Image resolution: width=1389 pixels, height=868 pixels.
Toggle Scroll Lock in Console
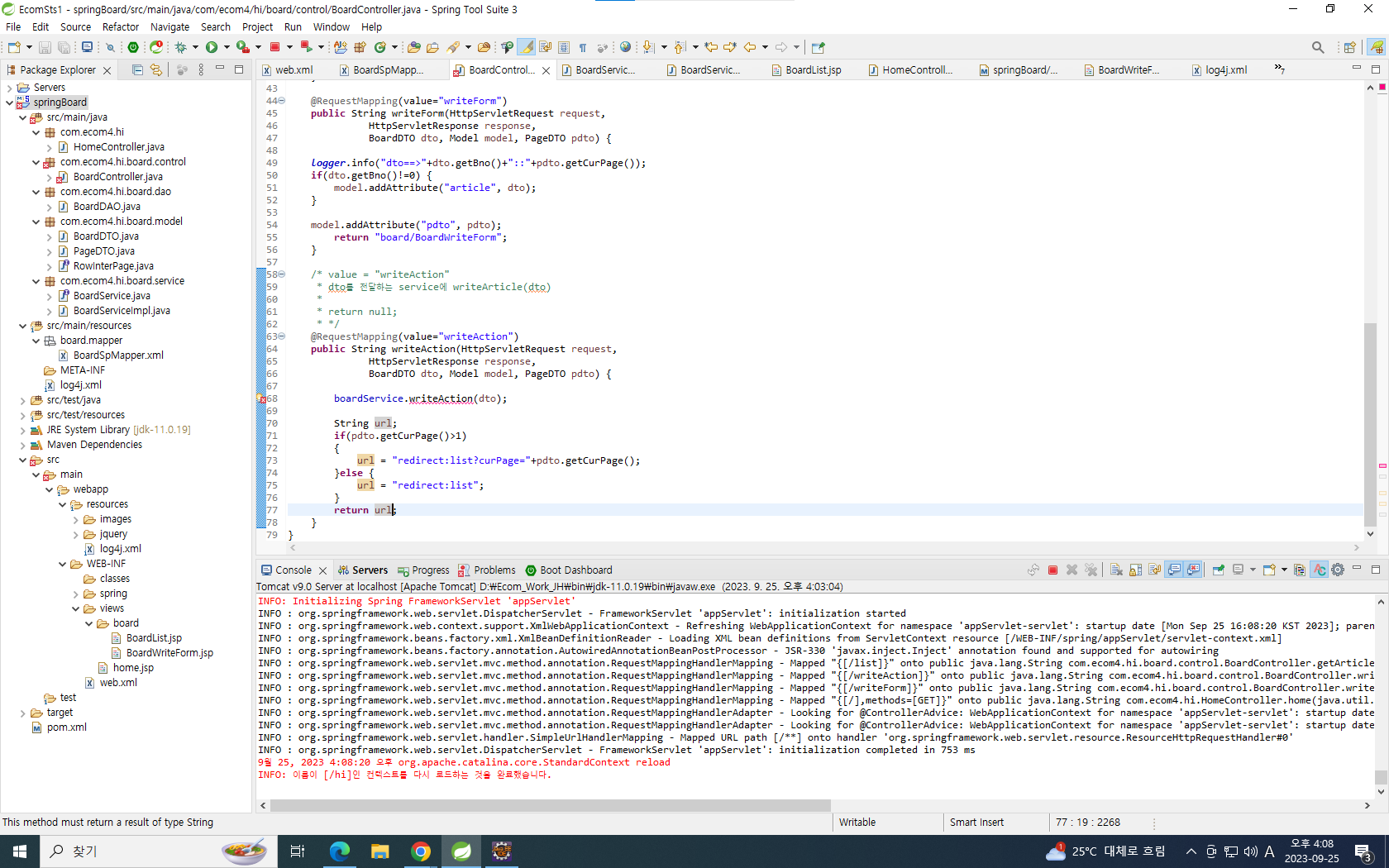click(x=1135, y=570)
